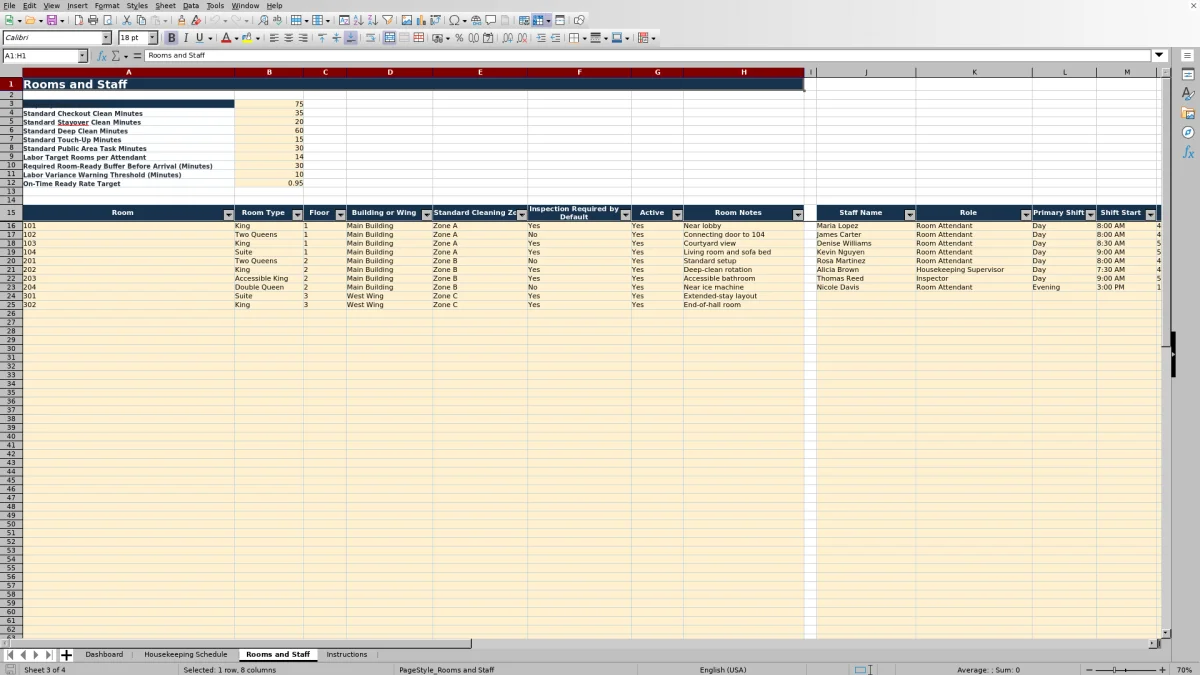The height and width of the screenshot is (675, 1200).
Task: Open the Name Box dropdown
Action: click(82, 56)
